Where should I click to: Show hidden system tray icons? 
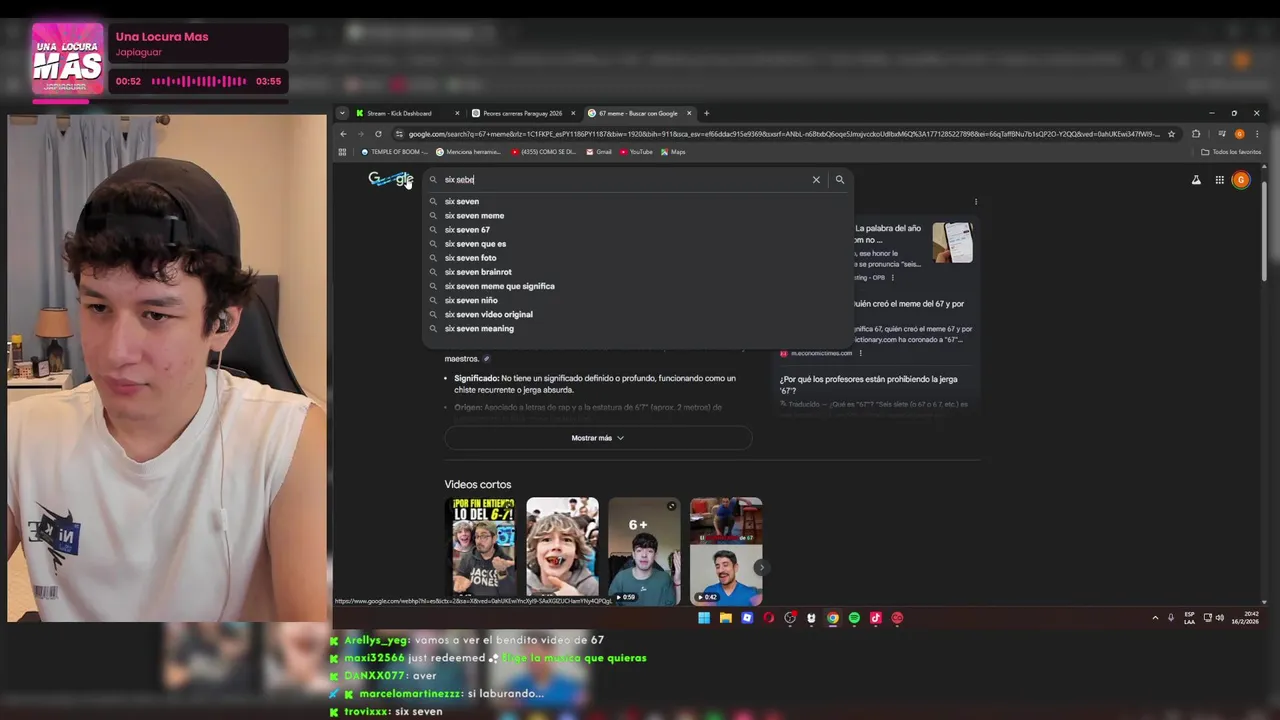click(x=1155, y=618)
